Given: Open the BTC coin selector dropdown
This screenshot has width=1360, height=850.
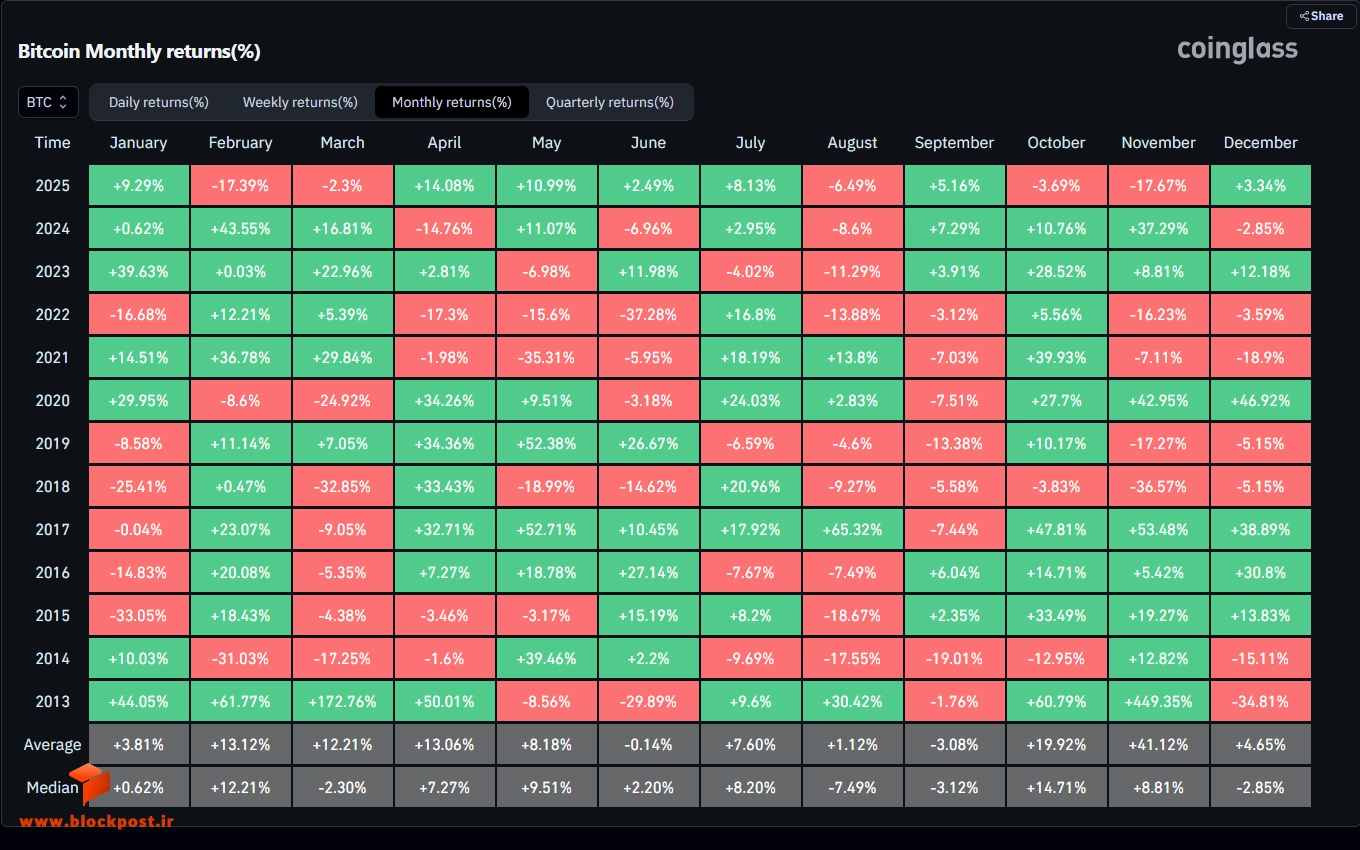Looking at the screenshot, I should pyautogui.click(x=48, y=102).
